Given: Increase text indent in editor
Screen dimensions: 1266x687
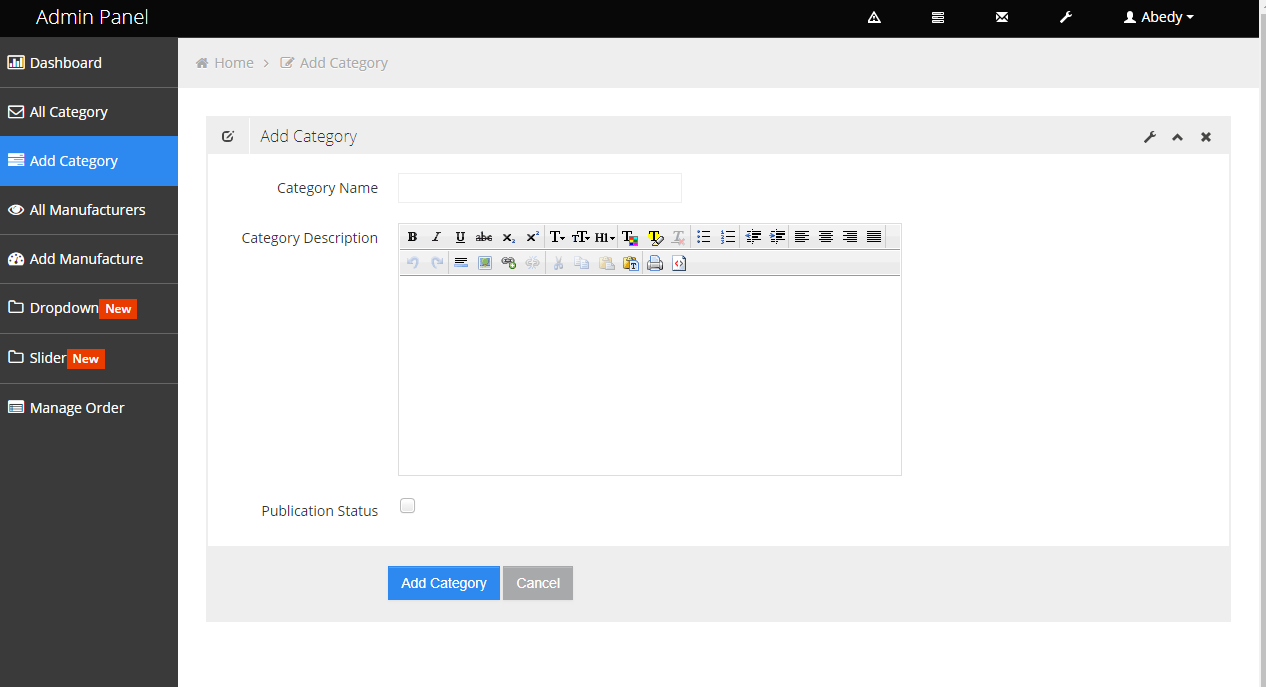Looking at the screenshot, I should pyautogui.click(x=778, y=237).
